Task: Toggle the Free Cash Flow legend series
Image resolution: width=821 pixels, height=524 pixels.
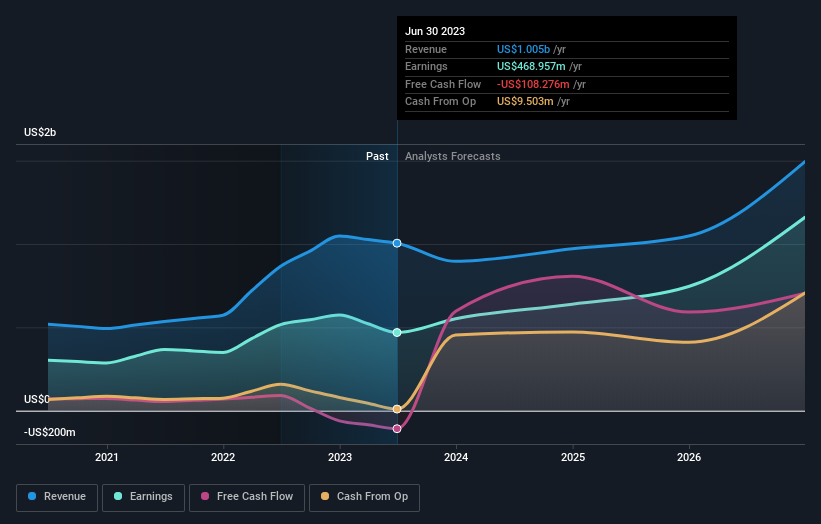Action: [247, 497]
